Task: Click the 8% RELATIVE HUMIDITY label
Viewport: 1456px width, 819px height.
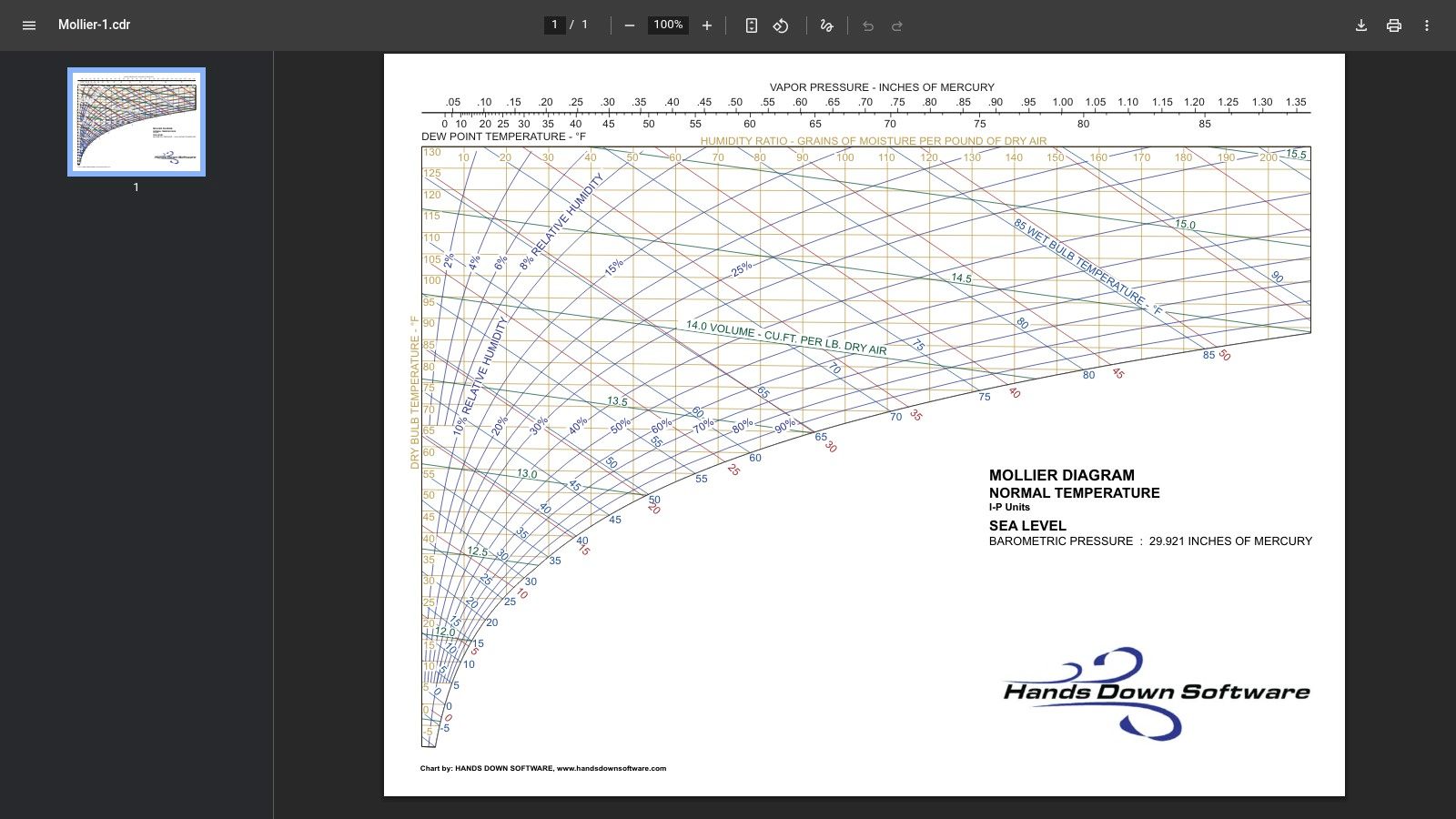Action: coord(561,222)
